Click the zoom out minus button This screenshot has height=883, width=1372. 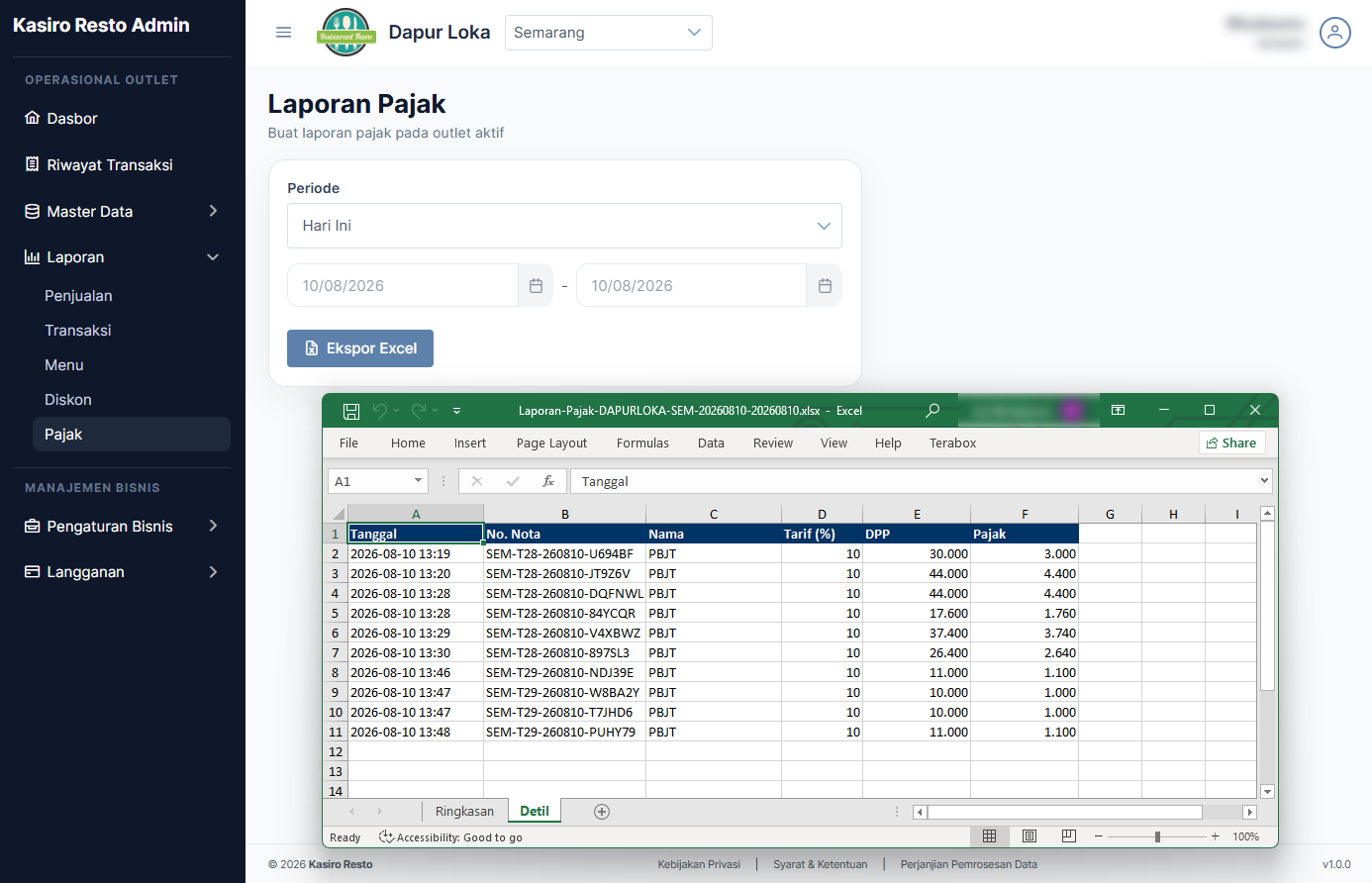tap(1099, 836)
